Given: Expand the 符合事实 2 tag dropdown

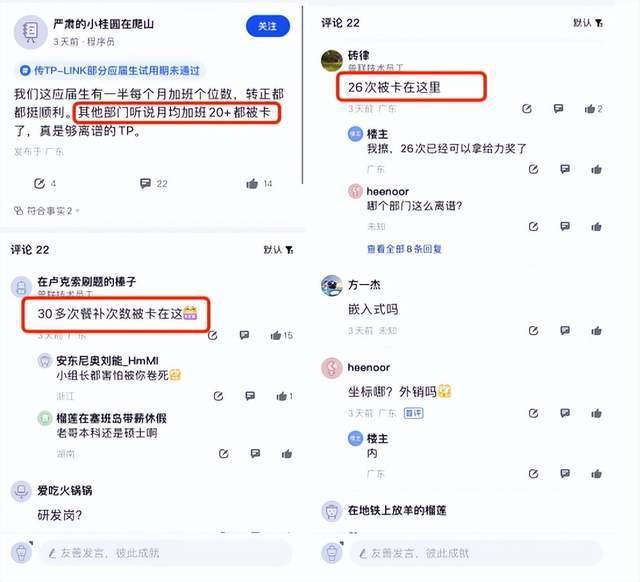Looking at the screenshot, I should (x=47, y=211).
